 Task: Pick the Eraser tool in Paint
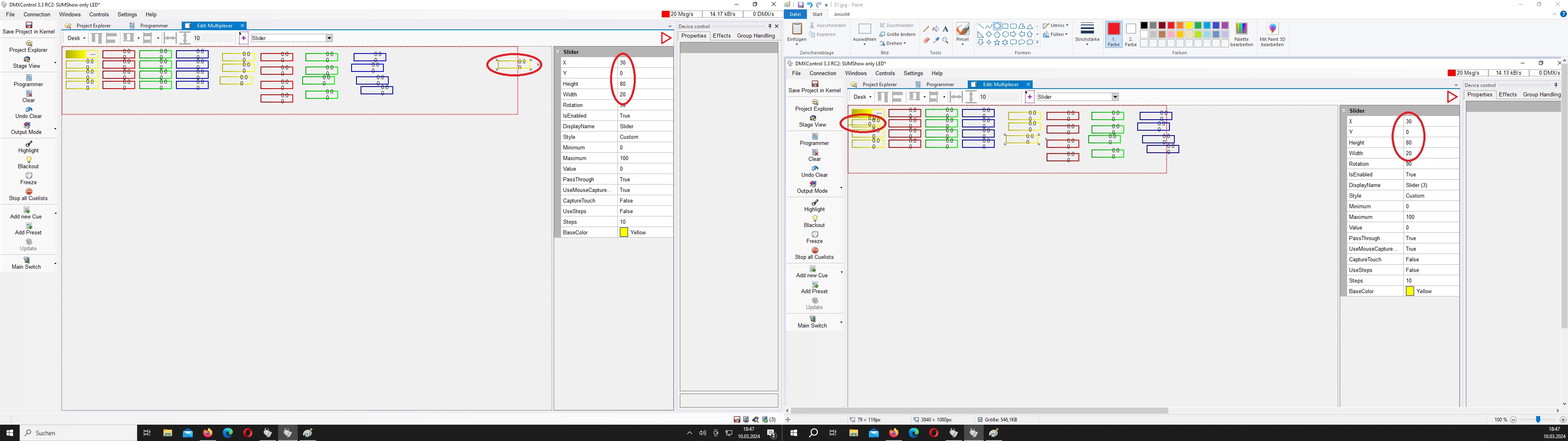click(x=926, y=41)
